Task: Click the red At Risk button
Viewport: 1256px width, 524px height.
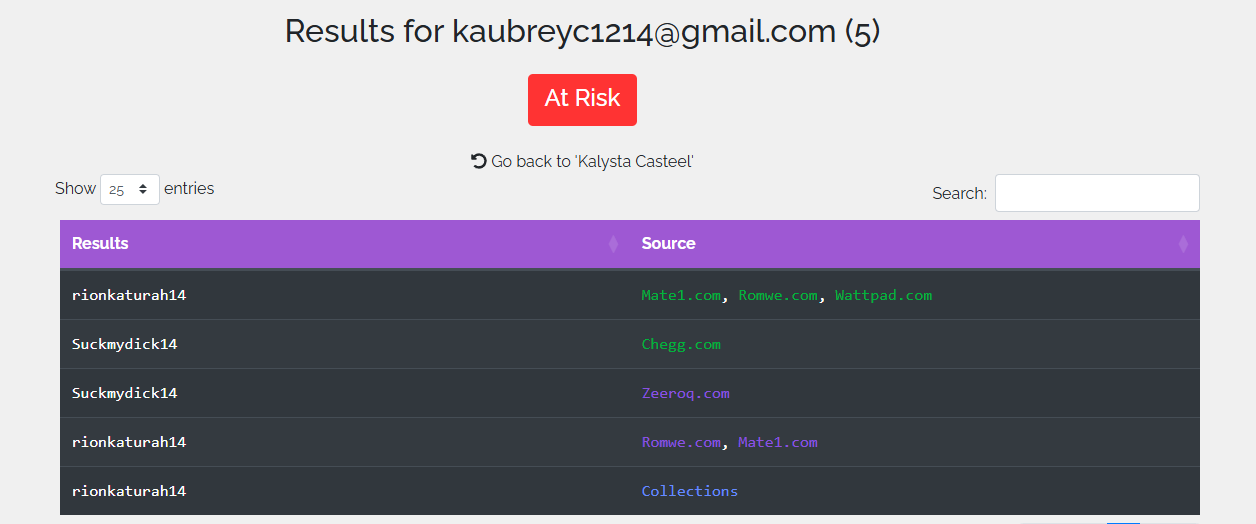Action: (x=582, y=99)
